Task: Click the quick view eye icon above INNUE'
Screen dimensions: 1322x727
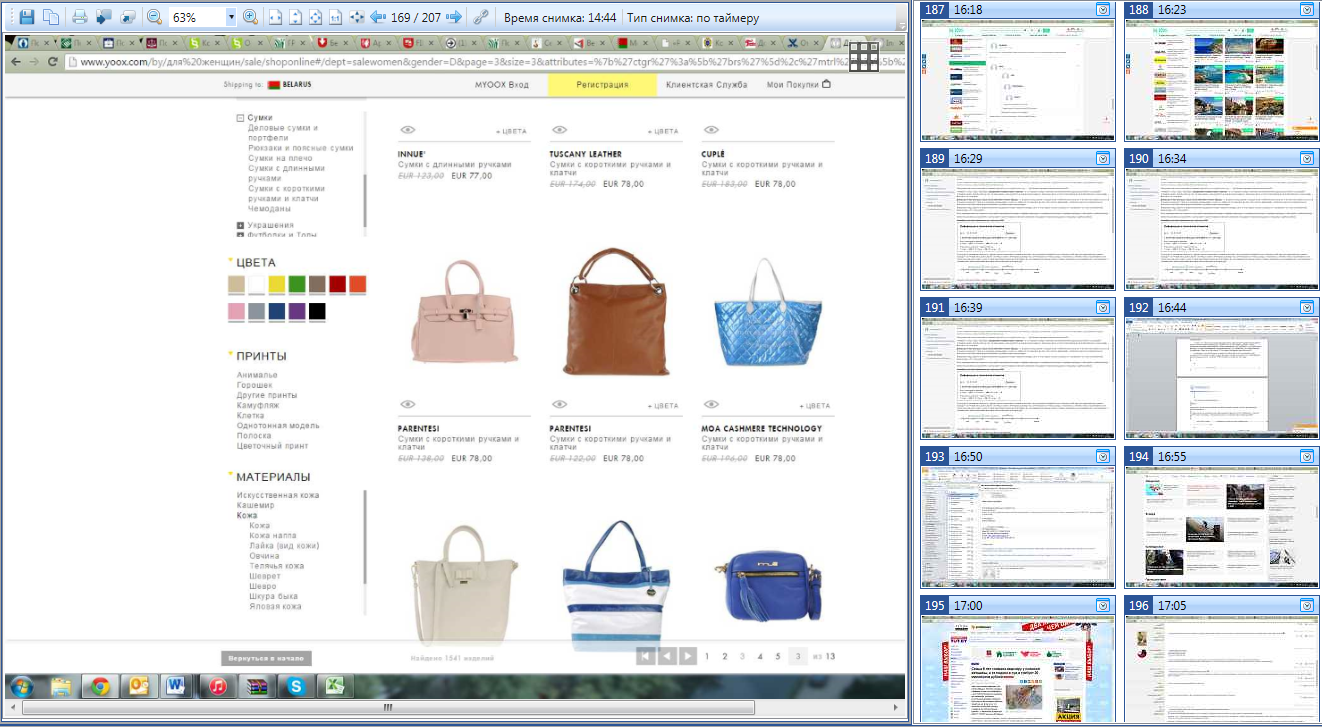Action: click(407, 130)
